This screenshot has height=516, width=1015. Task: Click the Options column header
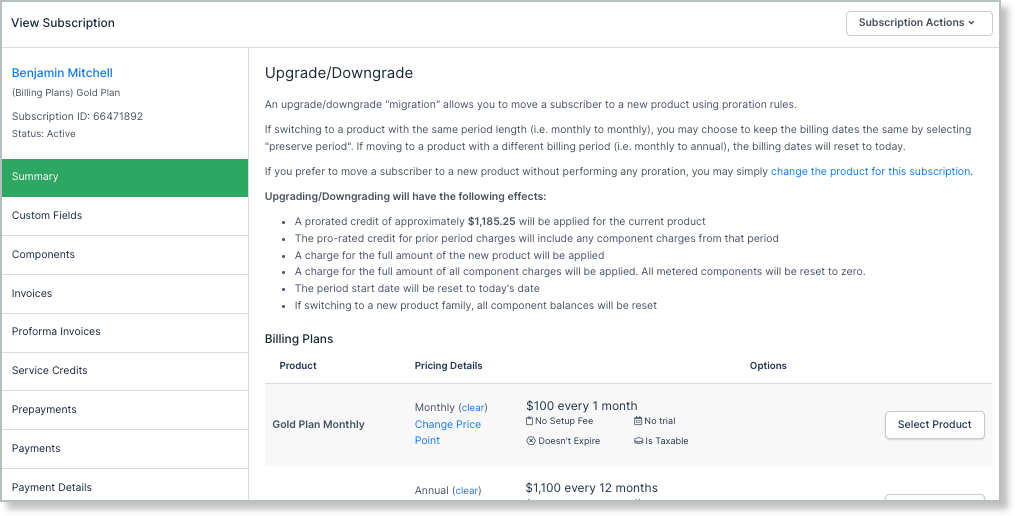pos(768,366)
